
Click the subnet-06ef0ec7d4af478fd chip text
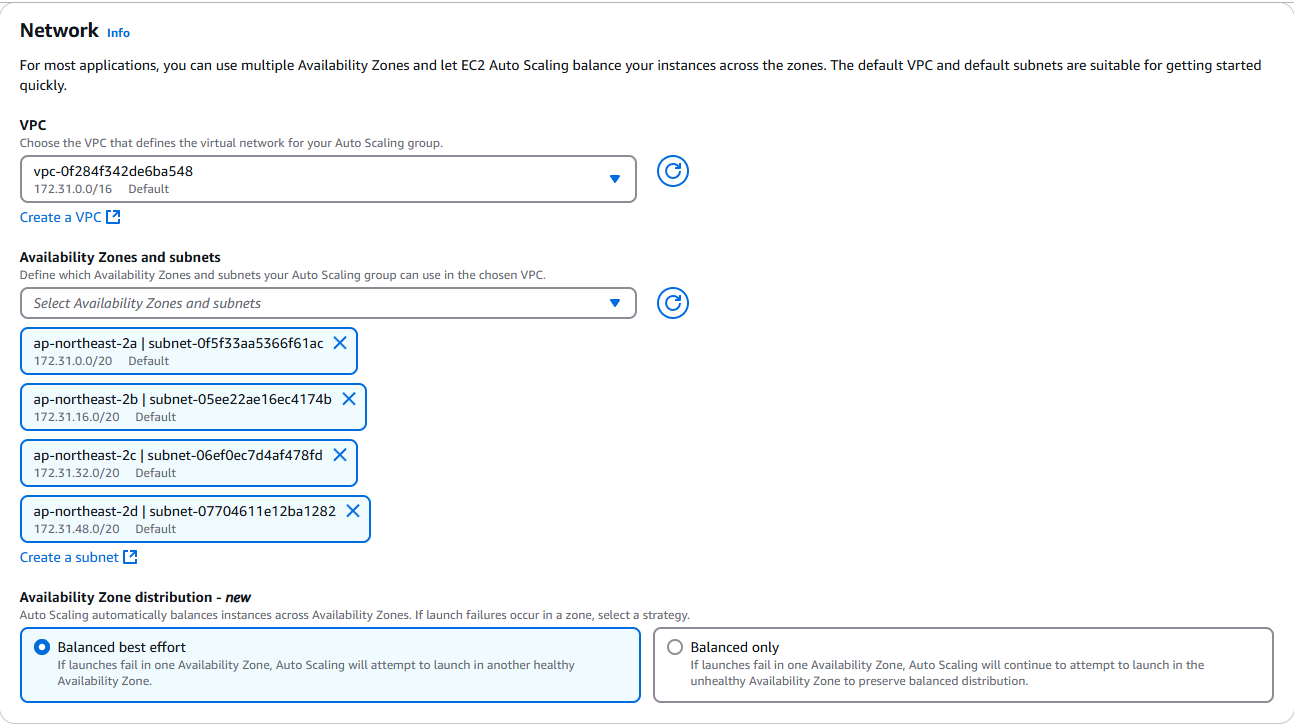(x=236, y=455)
